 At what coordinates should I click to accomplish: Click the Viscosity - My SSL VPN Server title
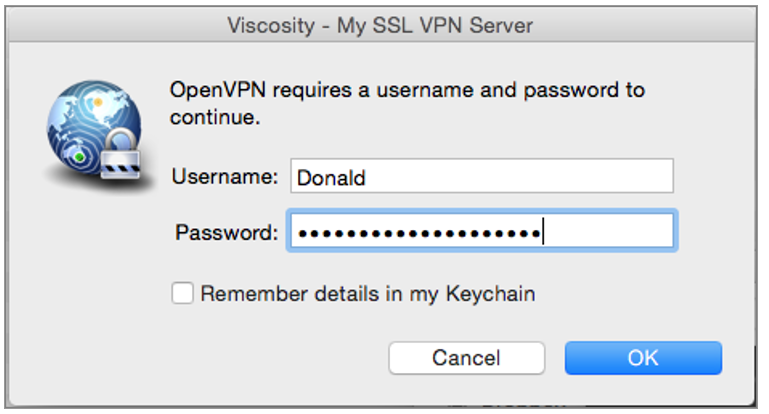pos(384,24)
